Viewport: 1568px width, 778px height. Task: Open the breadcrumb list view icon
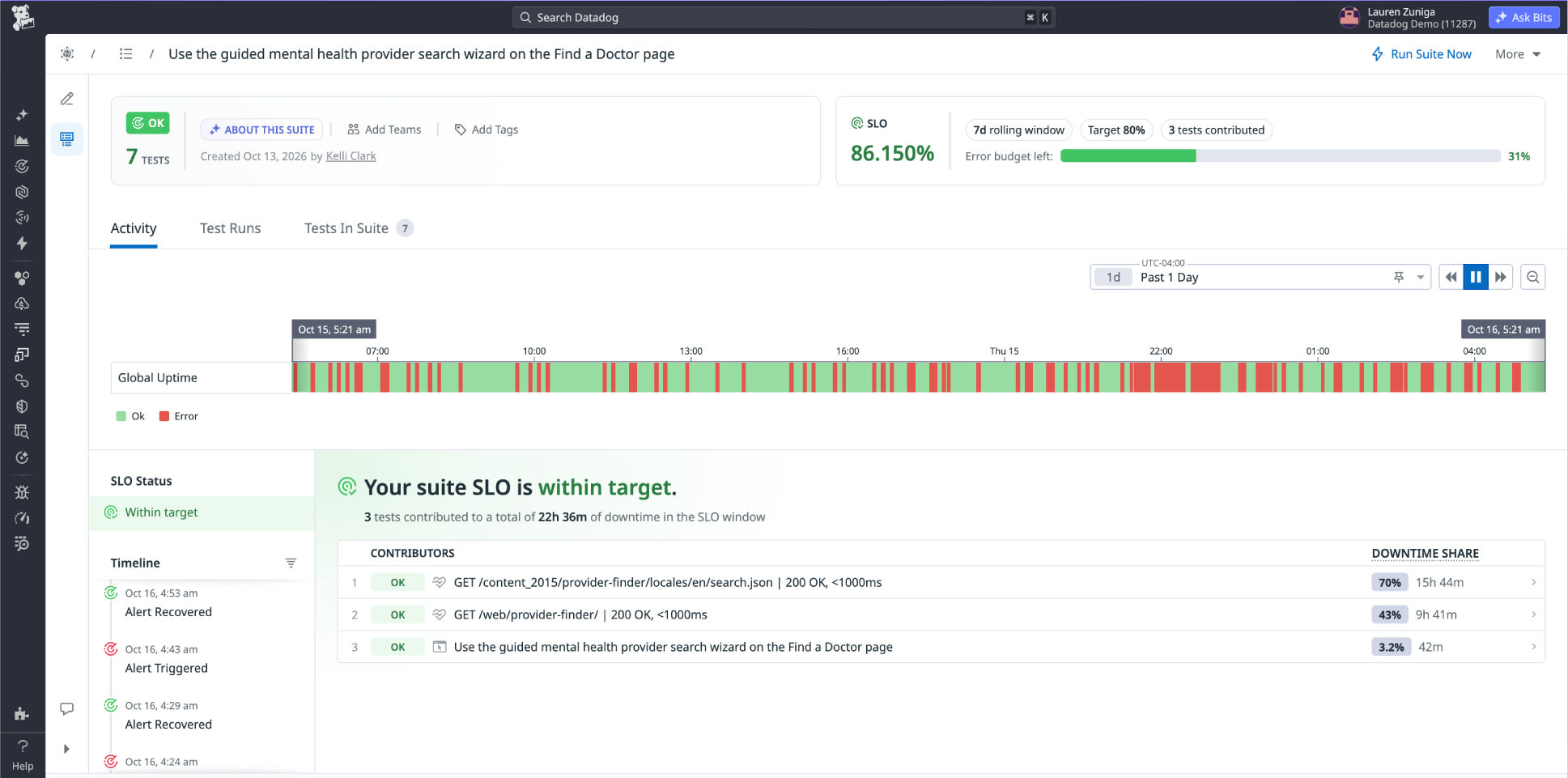pos(125,54)
